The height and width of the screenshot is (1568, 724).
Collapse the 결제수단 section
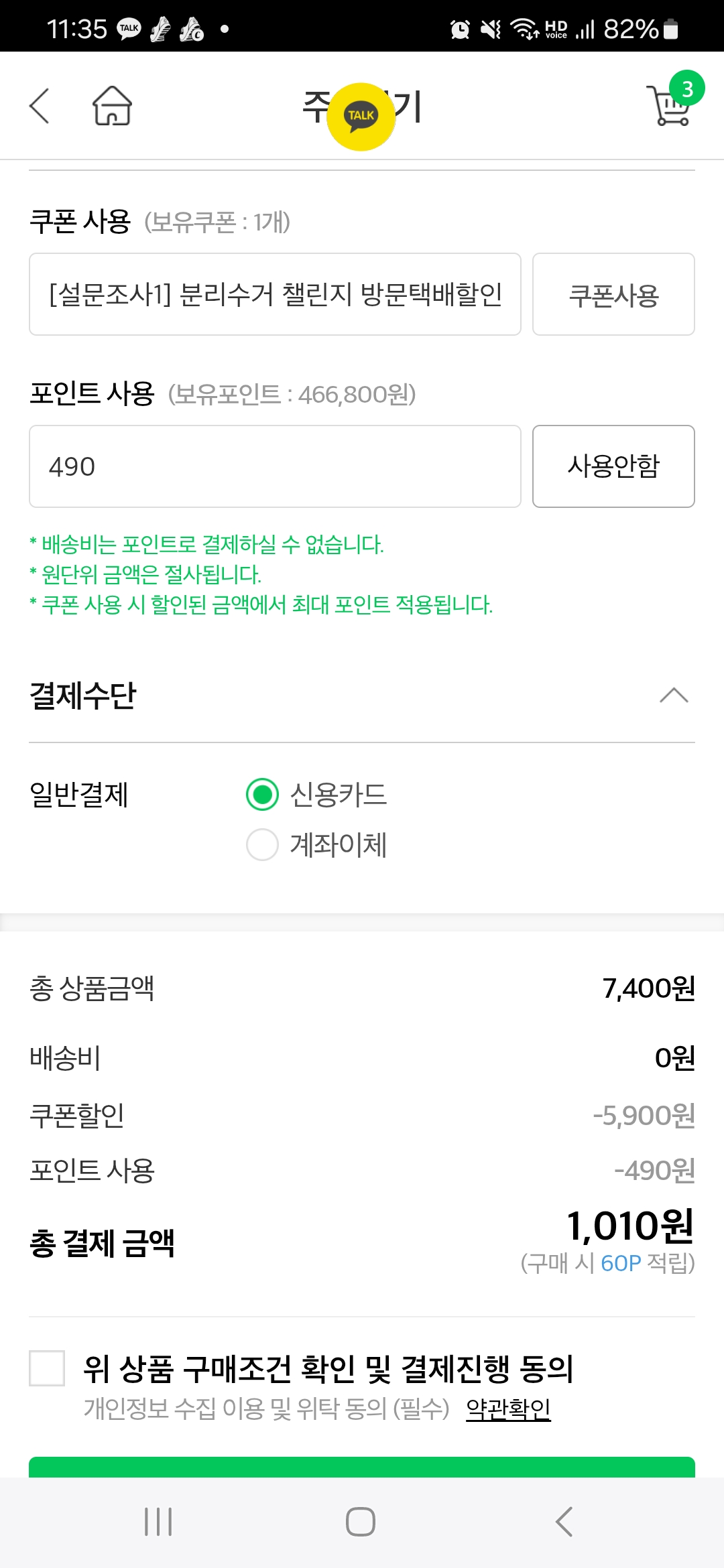click(x=674, y=696)
